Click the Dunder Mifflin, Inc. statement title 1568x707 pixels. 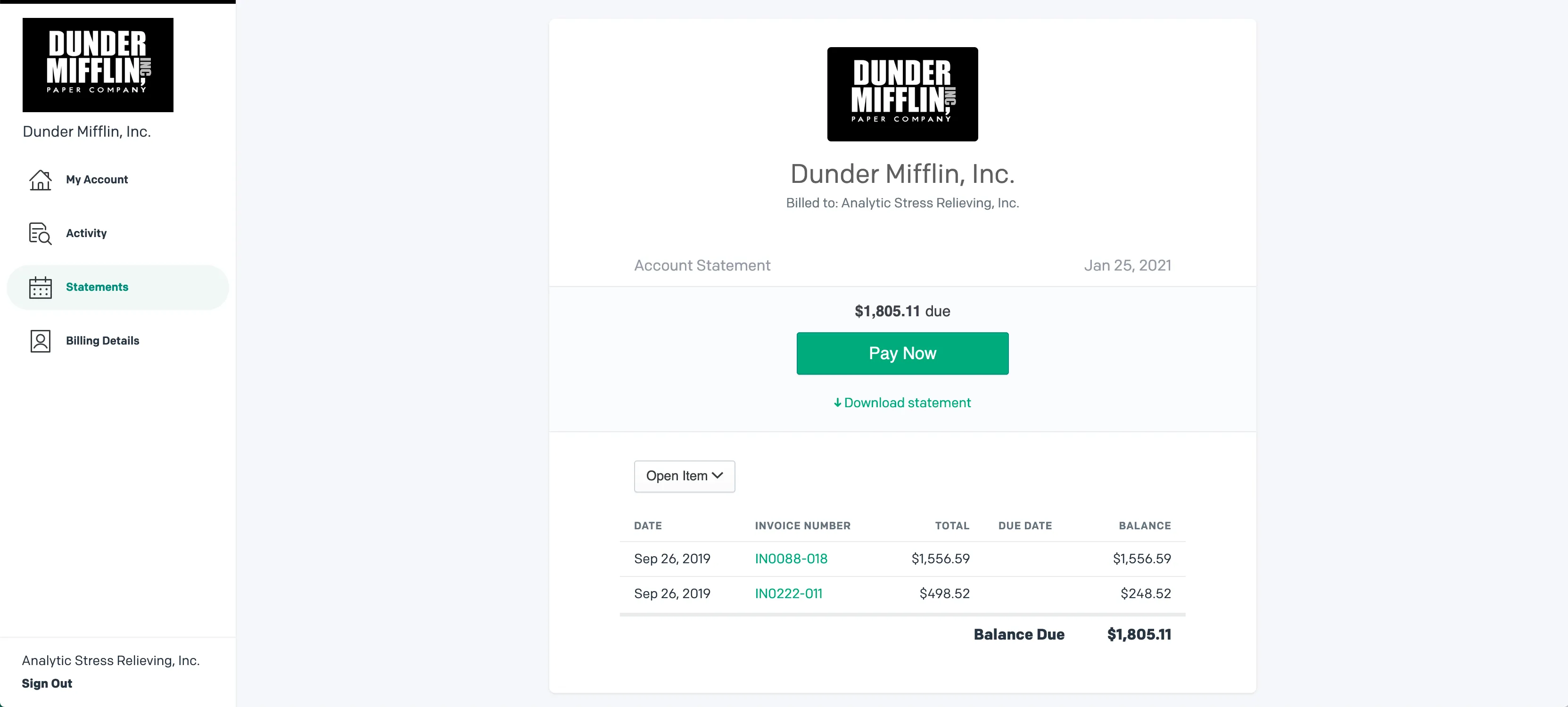(x=902, y=174)
